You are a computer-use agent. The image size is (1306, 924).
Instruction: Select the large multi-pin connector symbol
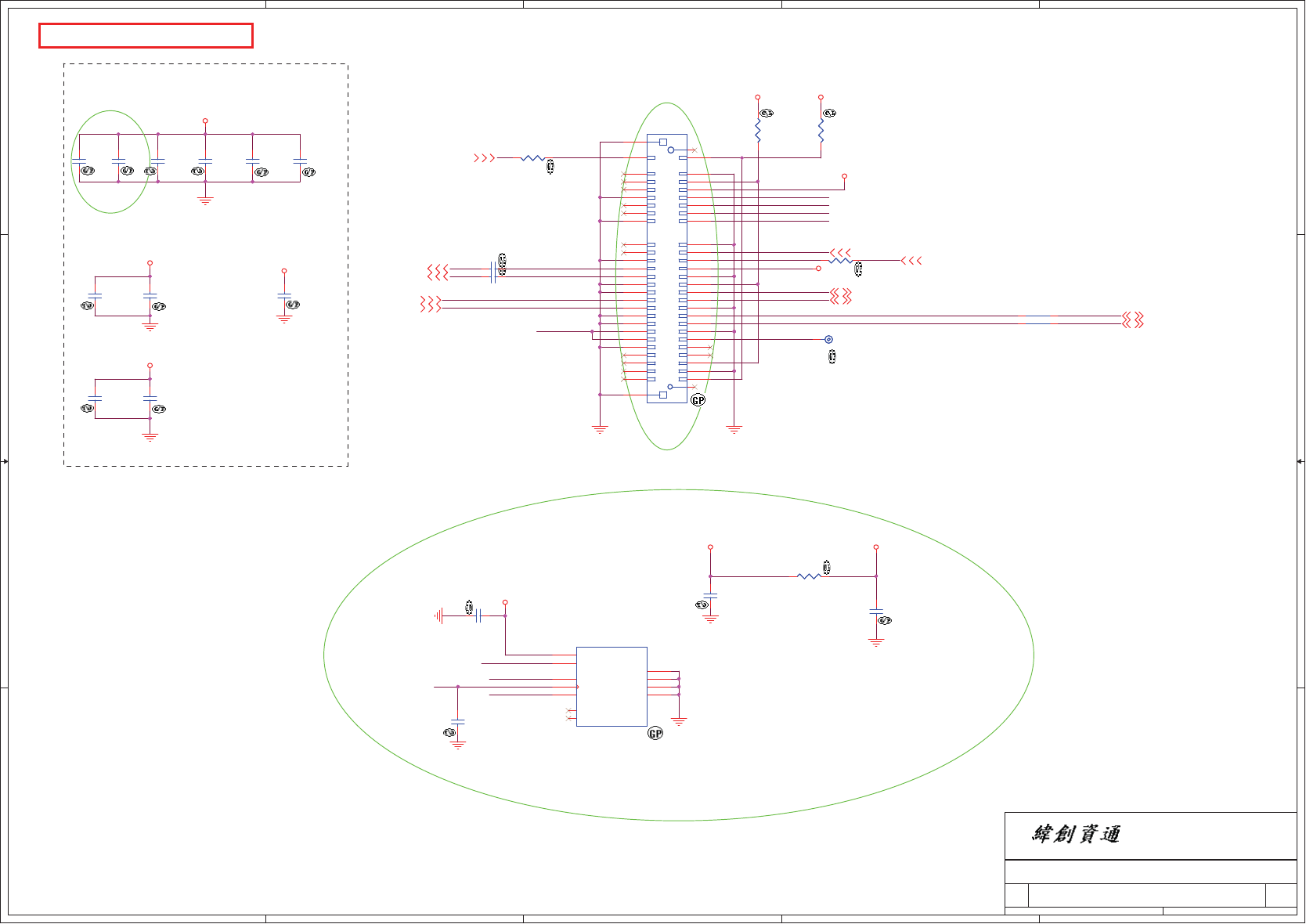coord(667,269)
